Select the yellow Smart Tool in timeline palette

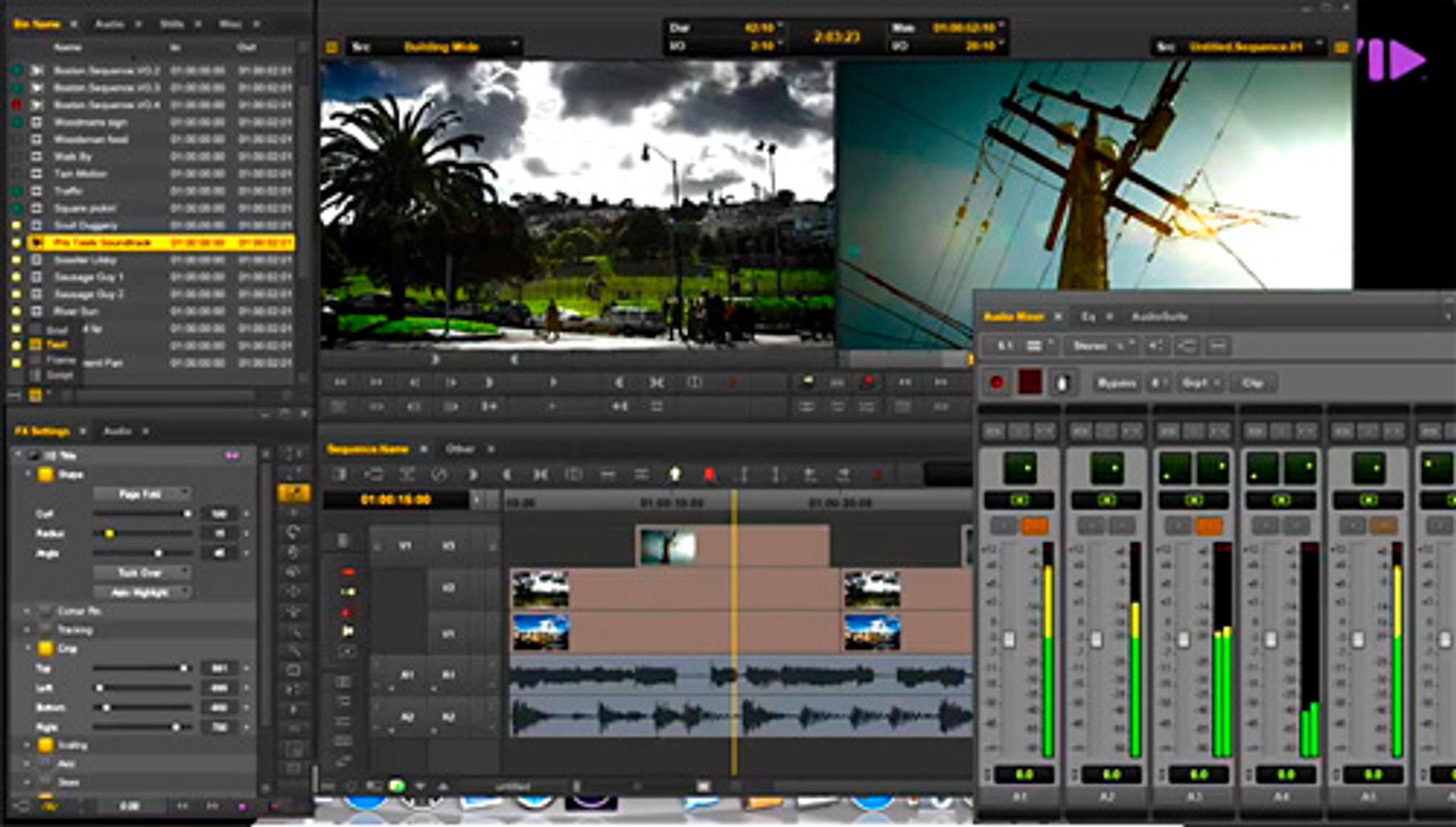(293, 493)
